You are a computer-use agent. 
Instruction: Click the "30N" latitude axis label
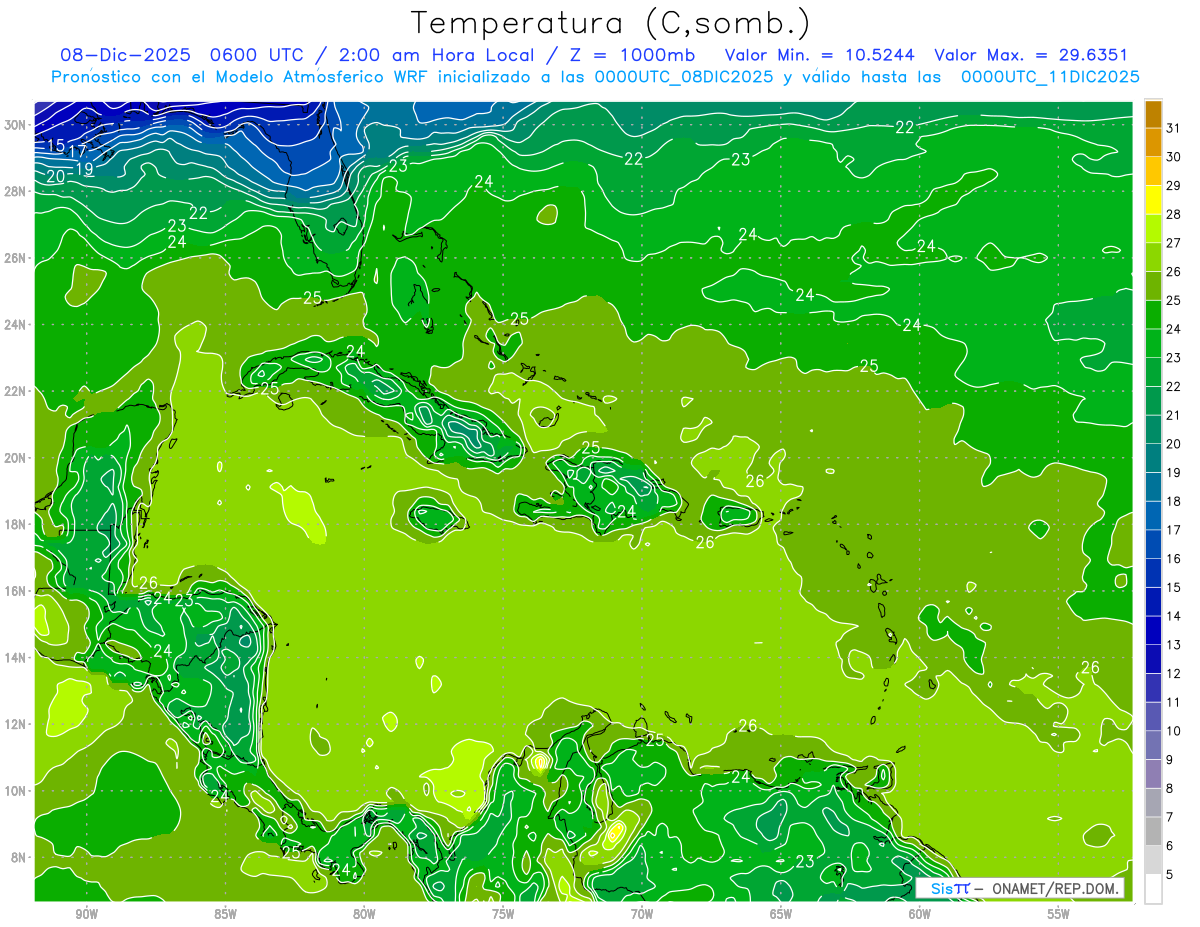coord(17,125)
